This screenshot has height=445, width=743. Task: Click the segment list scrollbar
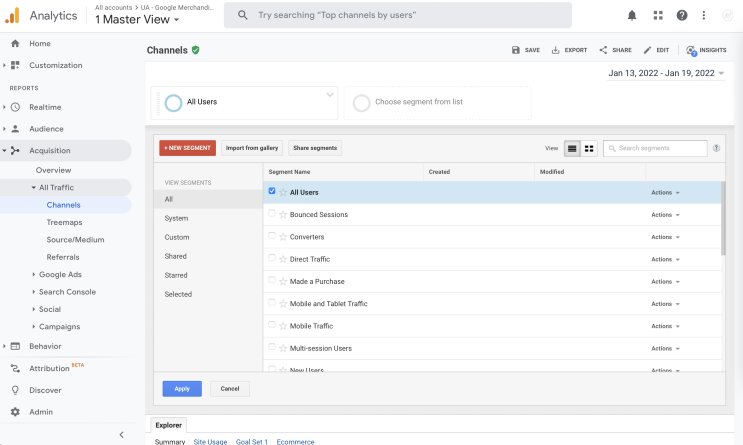[x=723, y=218]
